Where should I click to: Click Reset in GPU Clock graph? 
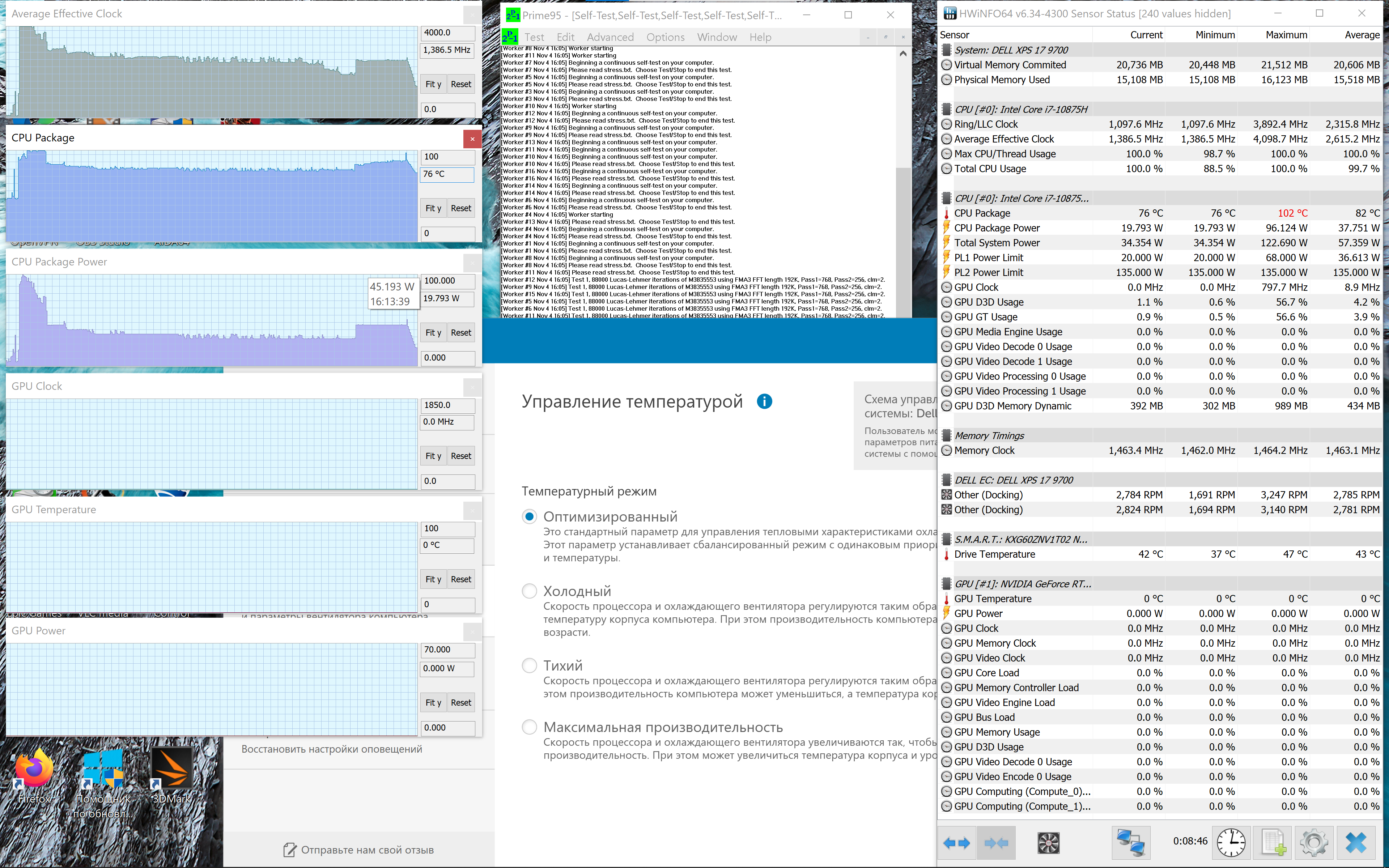(461, 456)
